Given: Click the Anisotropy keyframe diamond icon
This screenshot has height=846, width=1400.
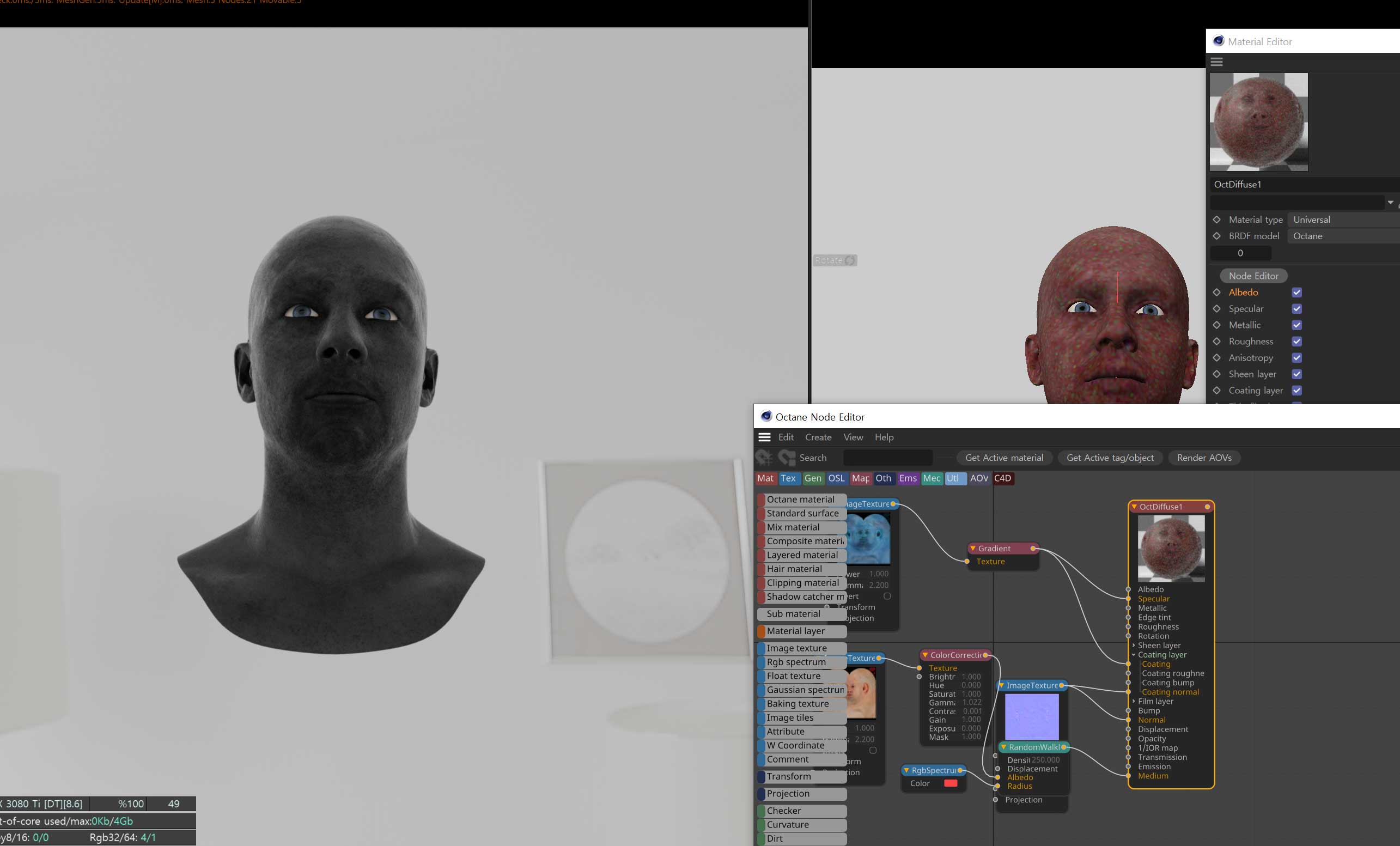Looking at the screenshot, I should [1216, 357].
